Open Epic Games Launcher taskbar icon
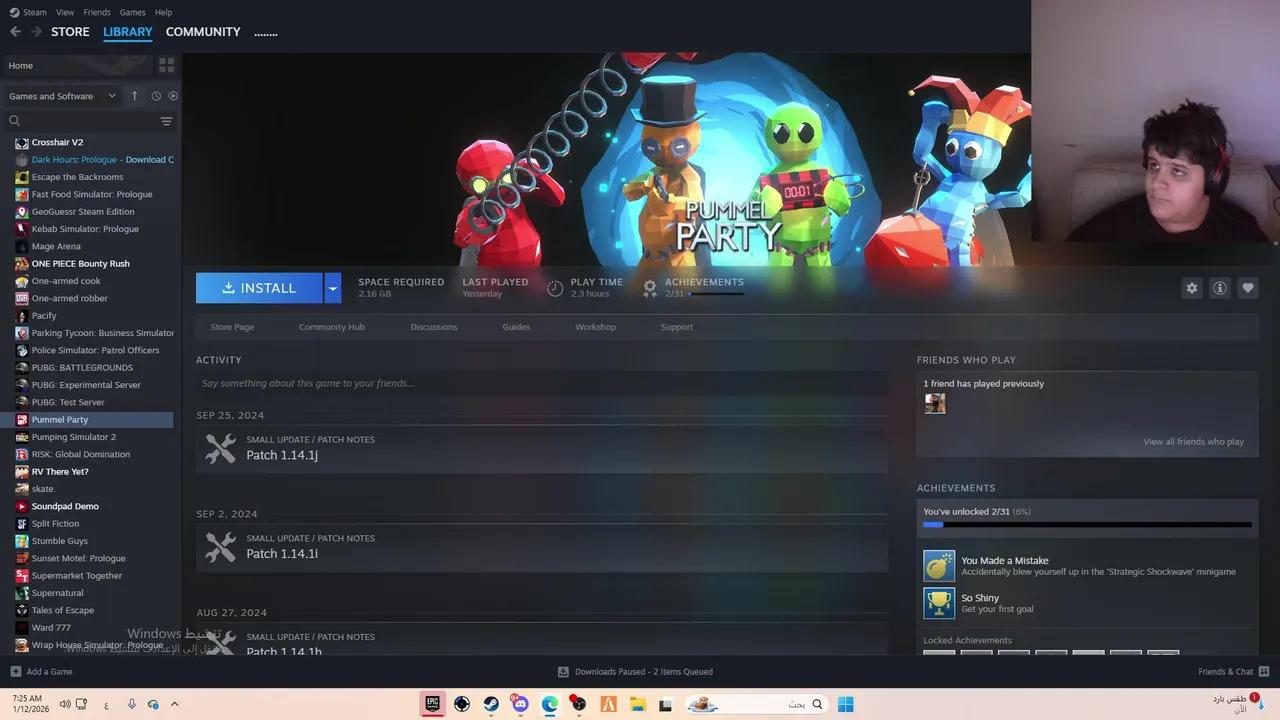The image size is (1280, 720). 433,704
